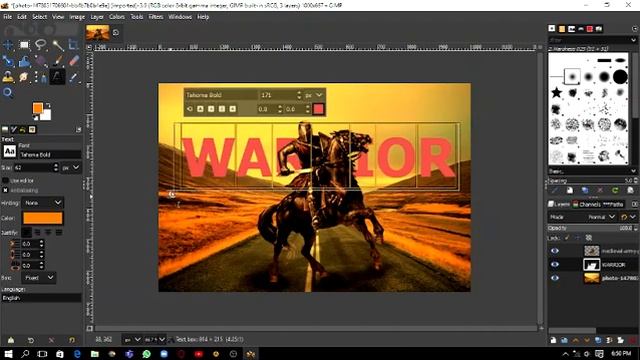Switch to the Channels tab
The height and width of the screenshot is (360, 640).
click(587, 204)
